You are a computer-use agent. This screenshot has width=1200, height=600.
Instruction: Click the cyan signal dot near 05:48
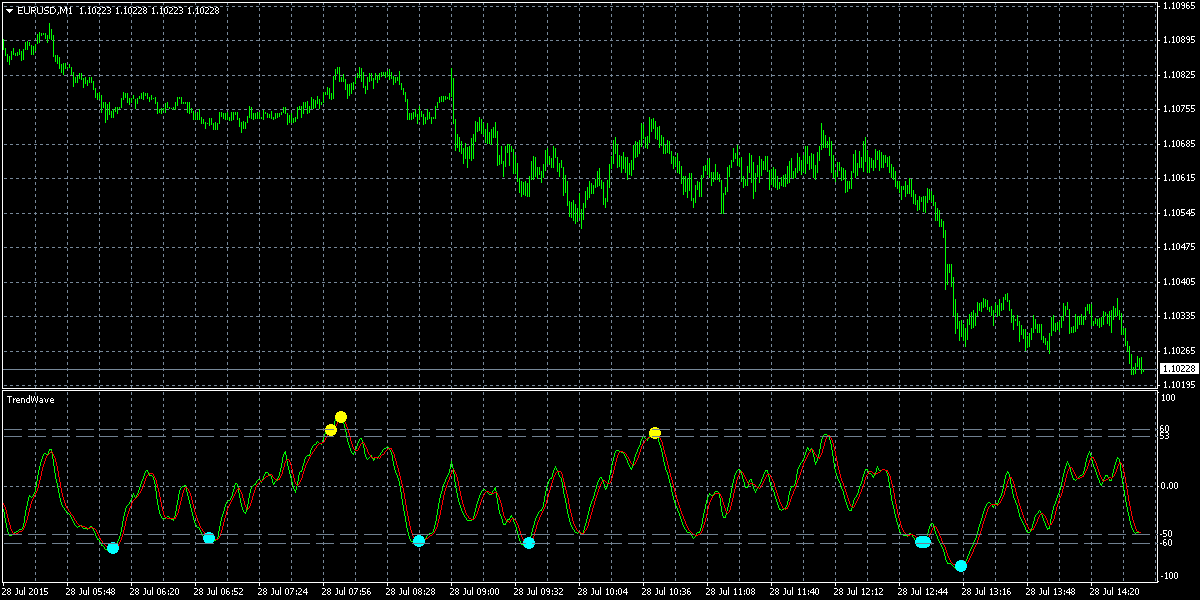[x=113, y=548]
